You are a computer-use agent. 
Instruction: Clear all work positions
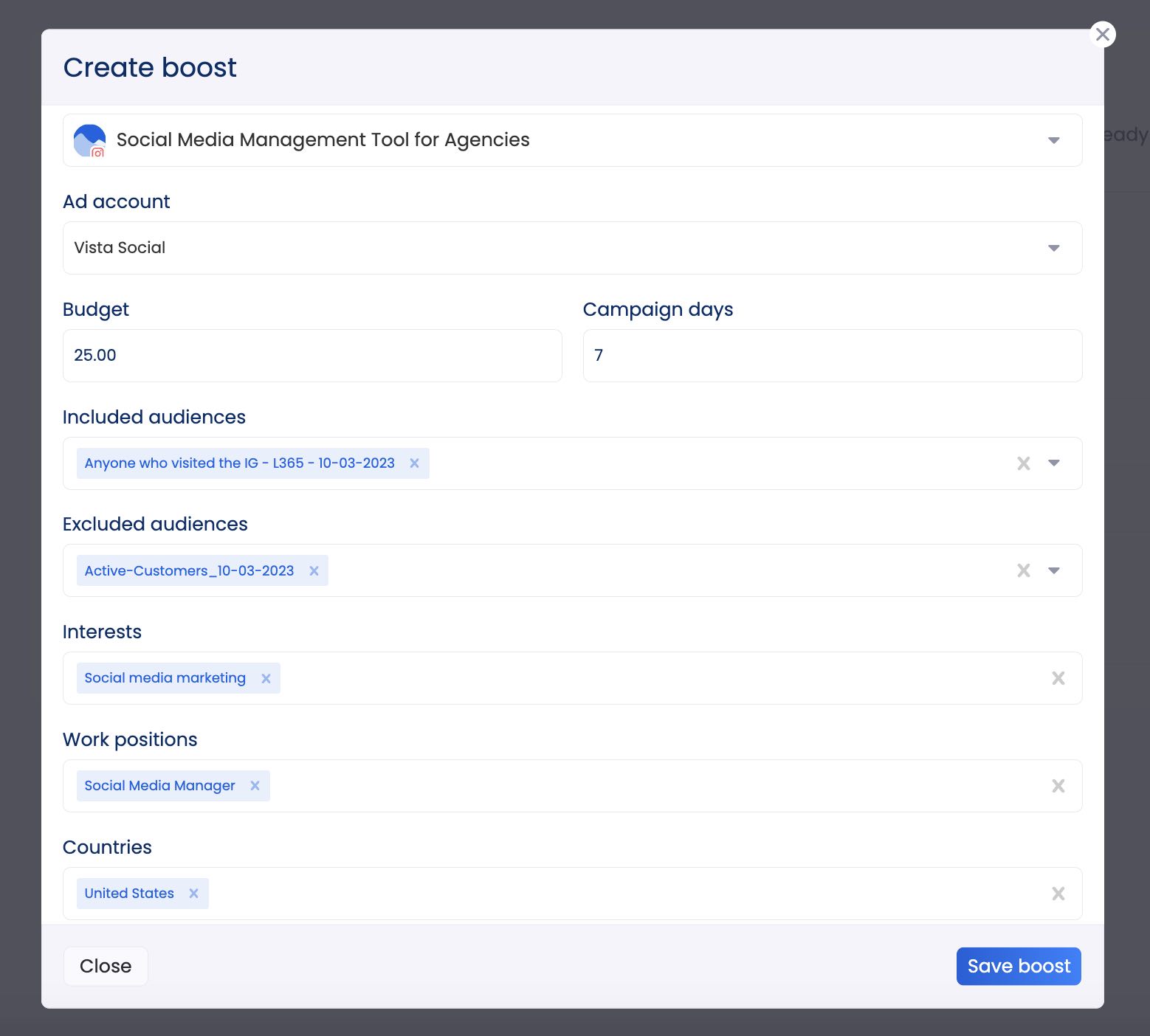click(1058, 786)
